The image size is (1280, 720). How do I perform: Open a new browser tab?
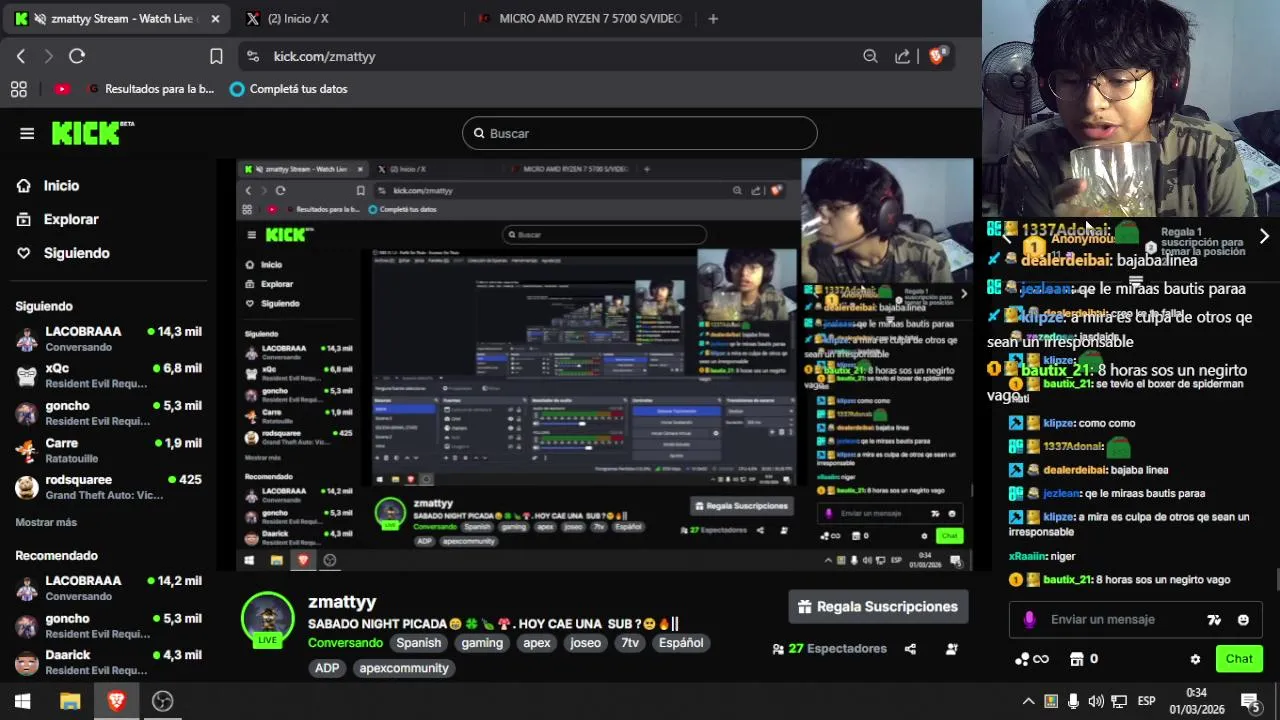(x=713, y=19)
